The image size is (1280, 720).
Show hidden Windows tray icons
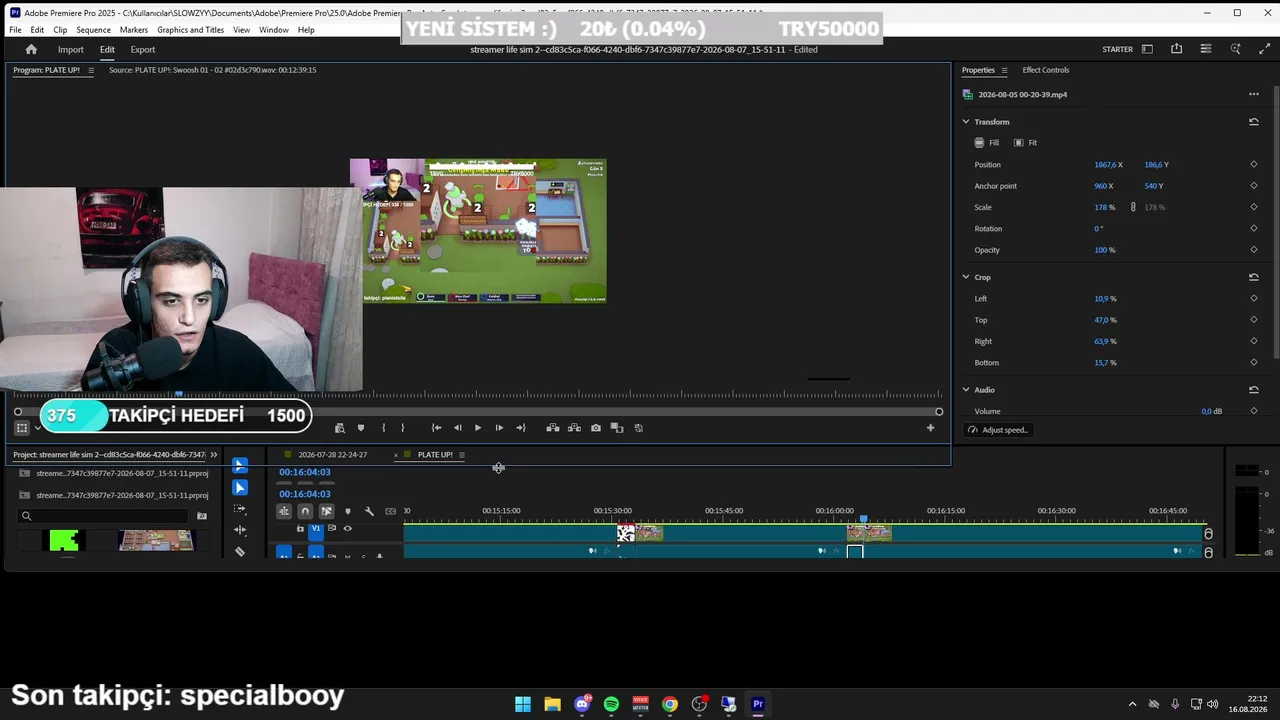tap(1132, 704)
